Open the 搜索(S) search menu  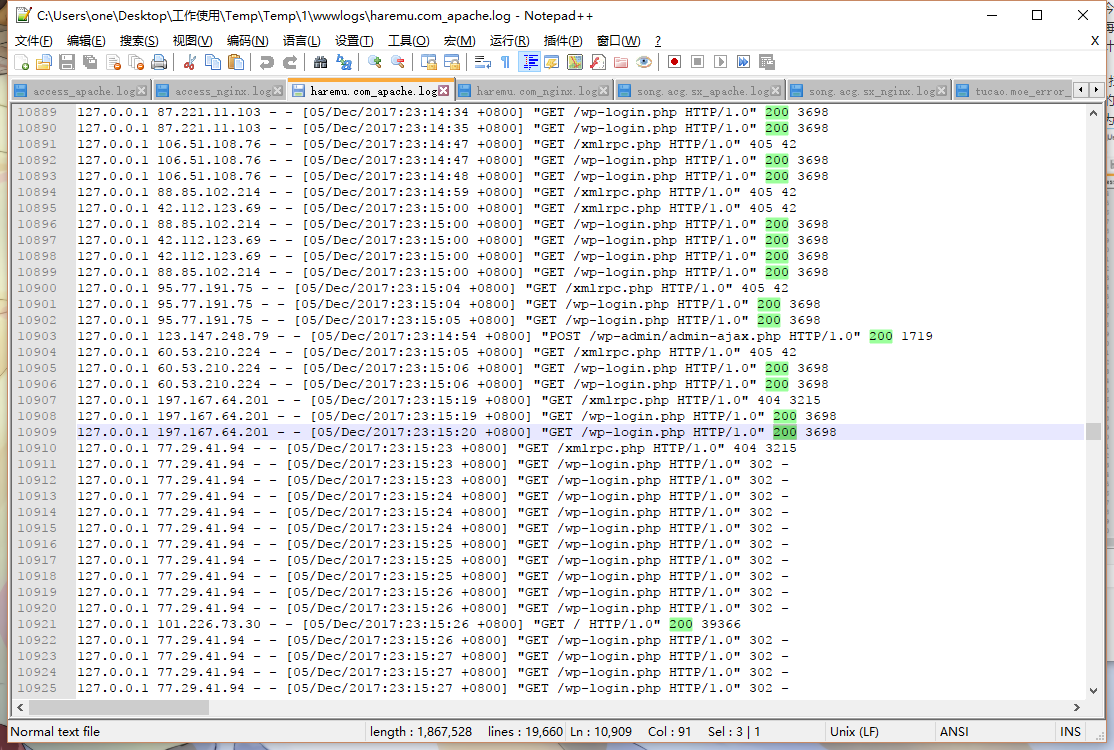[139, 41]
